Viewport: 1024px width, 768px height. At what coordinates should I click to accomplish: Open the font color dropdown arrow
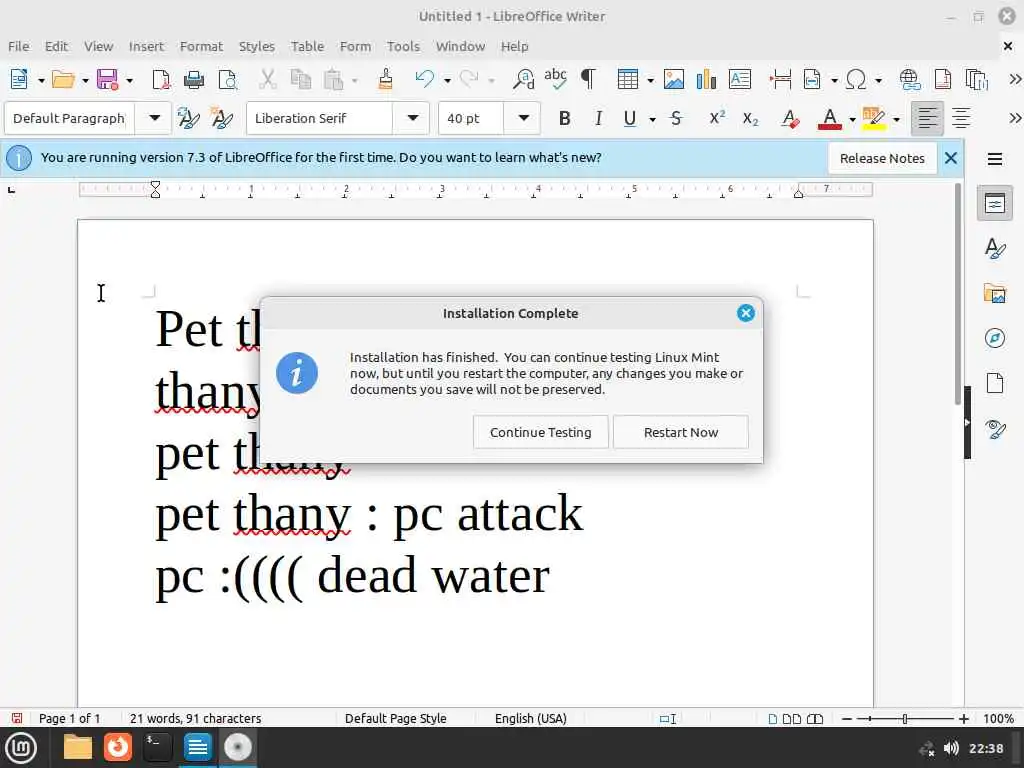pos(852,119)
